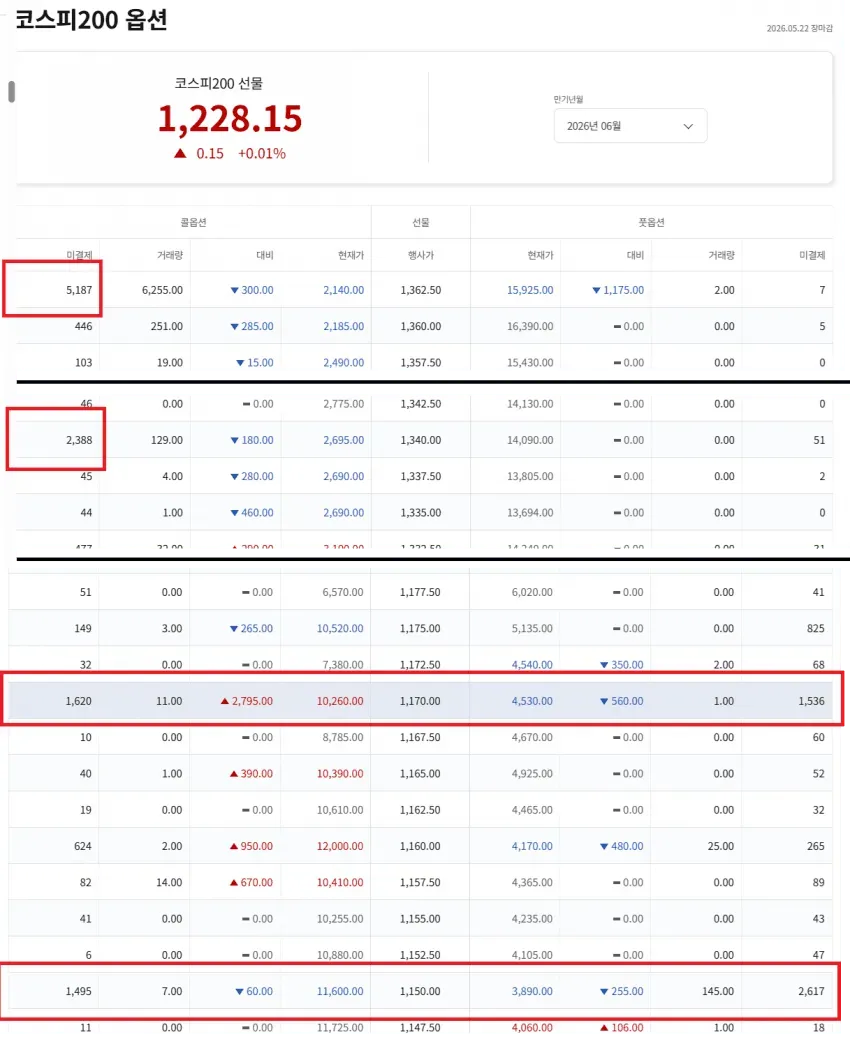The height and width of the screenshot is (1046, 850).
Task: Click call price 8,785.00
Action: coord(343,737)
